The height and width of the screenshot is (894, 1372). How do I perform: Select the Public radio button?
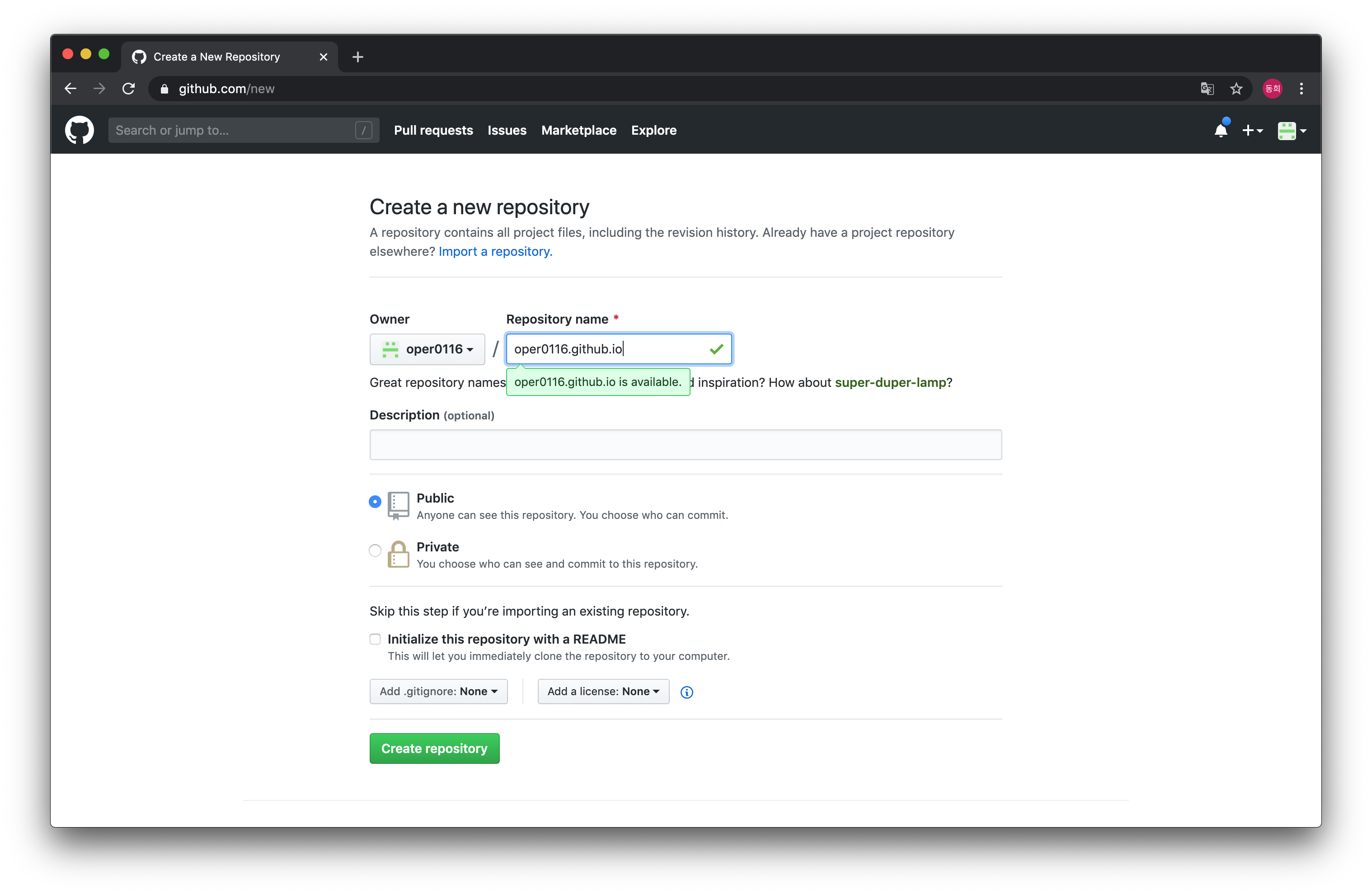pyautogui.click(x=375, y=502)
